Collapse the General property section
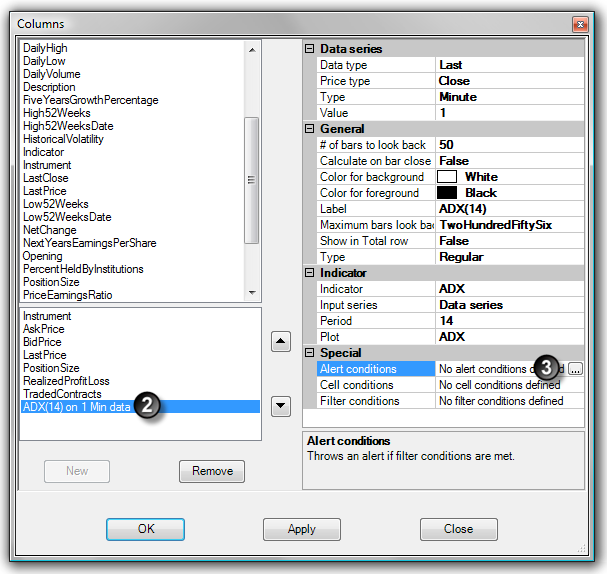Viewport: 607px width, 574px height. tap(309, 129)
